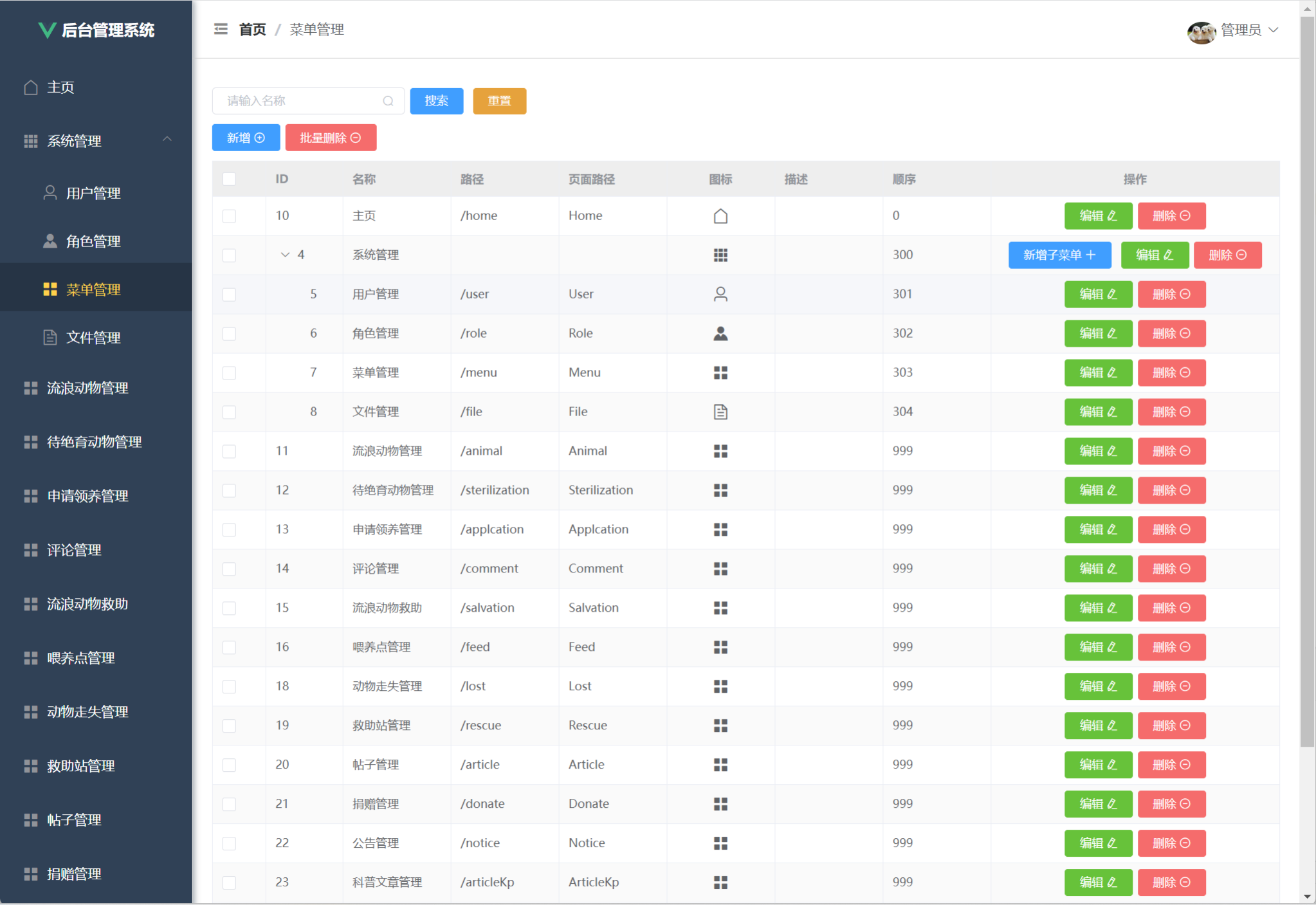Image resolution: width=1316 pixels, height=905 pixels.
Task: Click the 新增子菜单 button
Action: (1059, 255)
